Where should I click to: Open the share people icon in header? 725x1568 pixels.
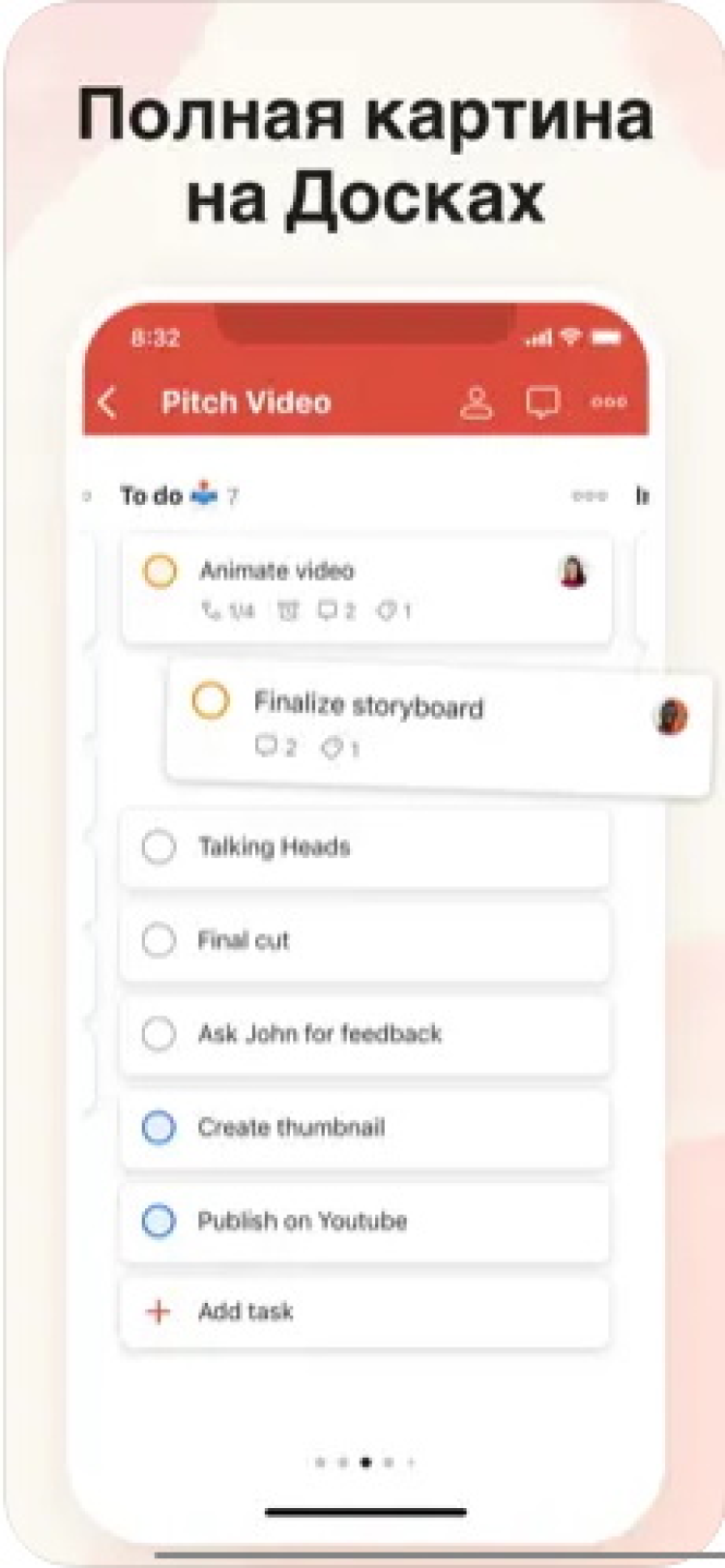[476, 402]
